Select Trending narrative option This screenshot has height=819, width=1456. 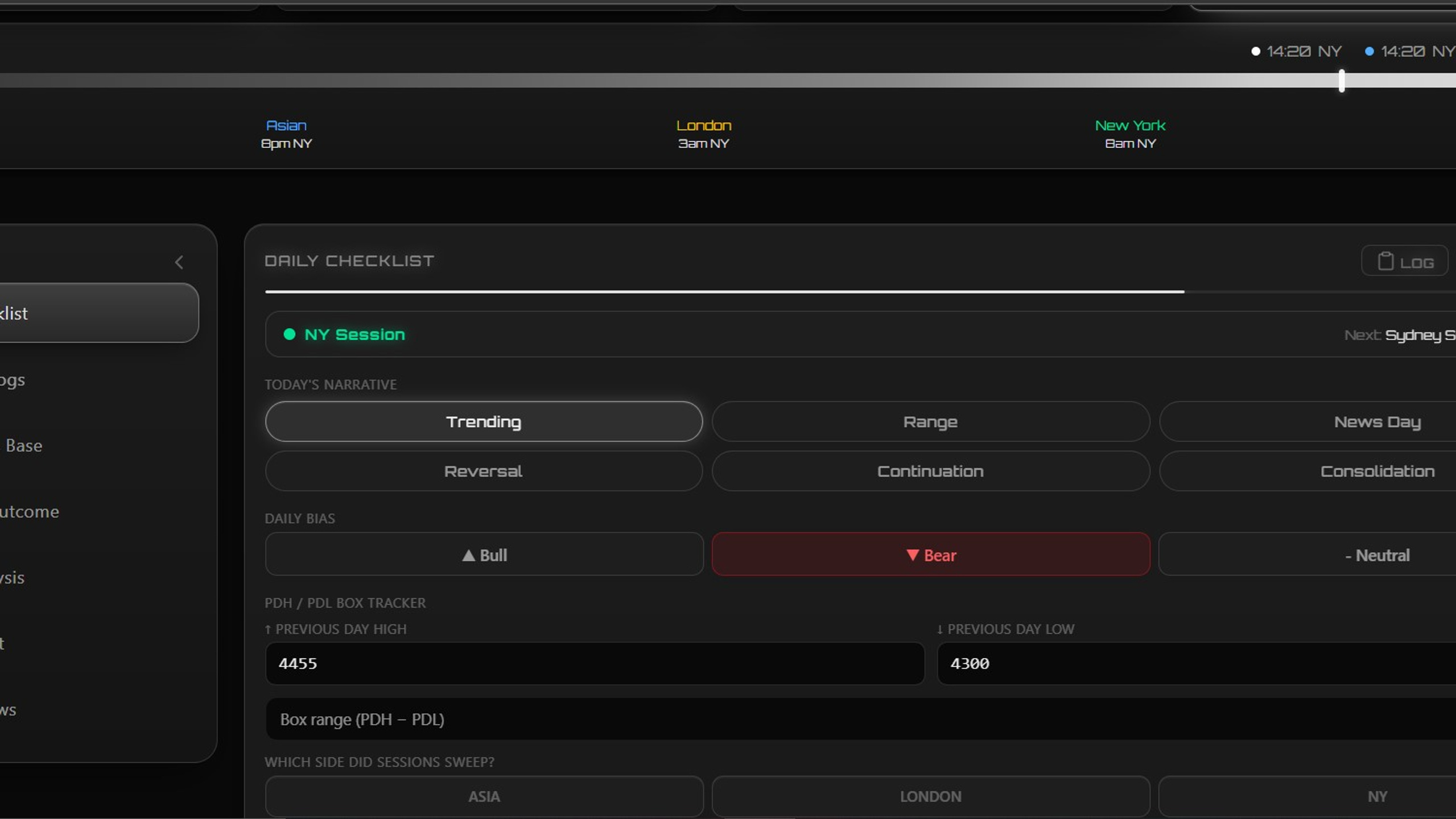(484, 421)
